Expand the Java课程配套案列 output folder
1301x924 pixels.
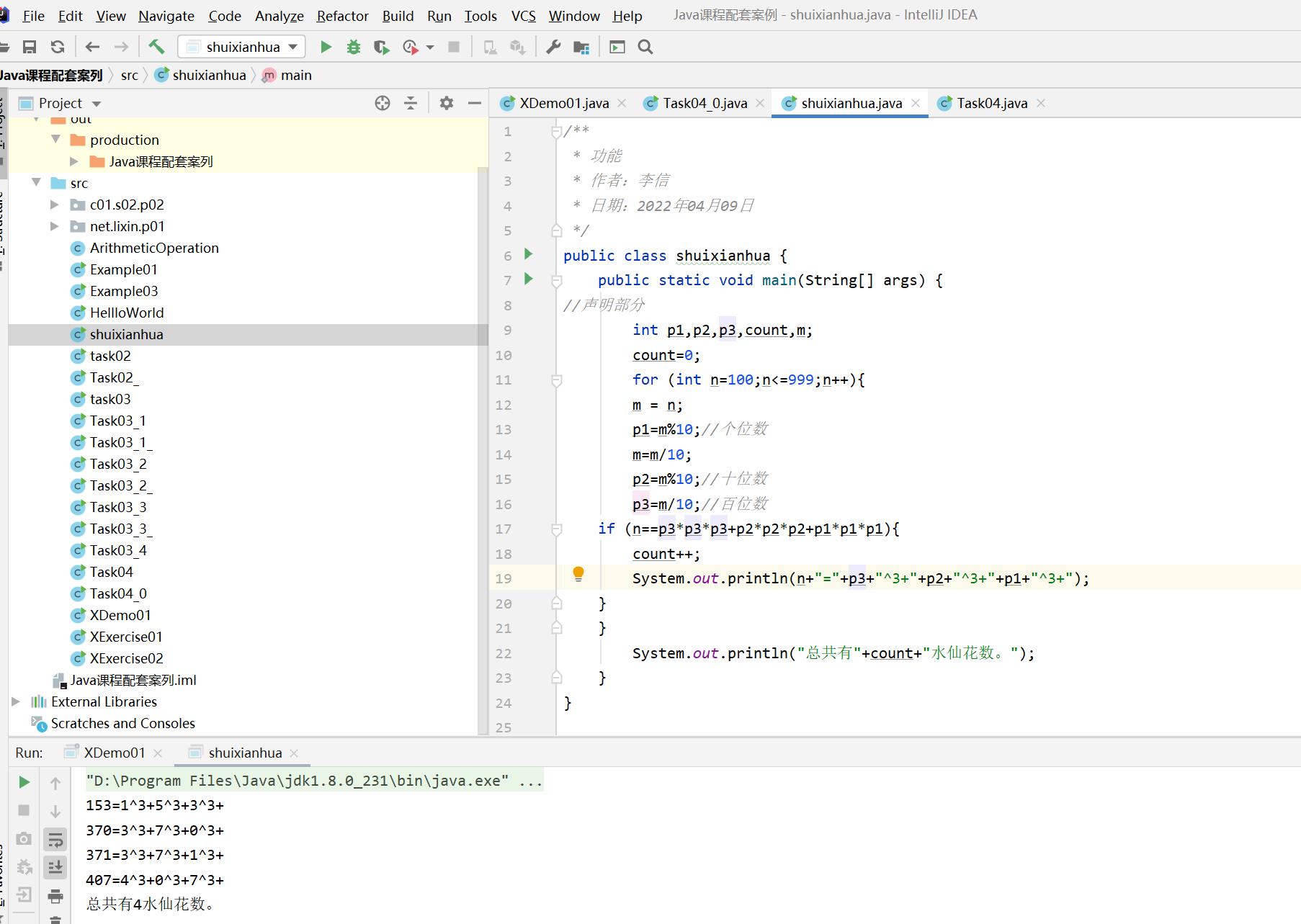pos(74,161)
